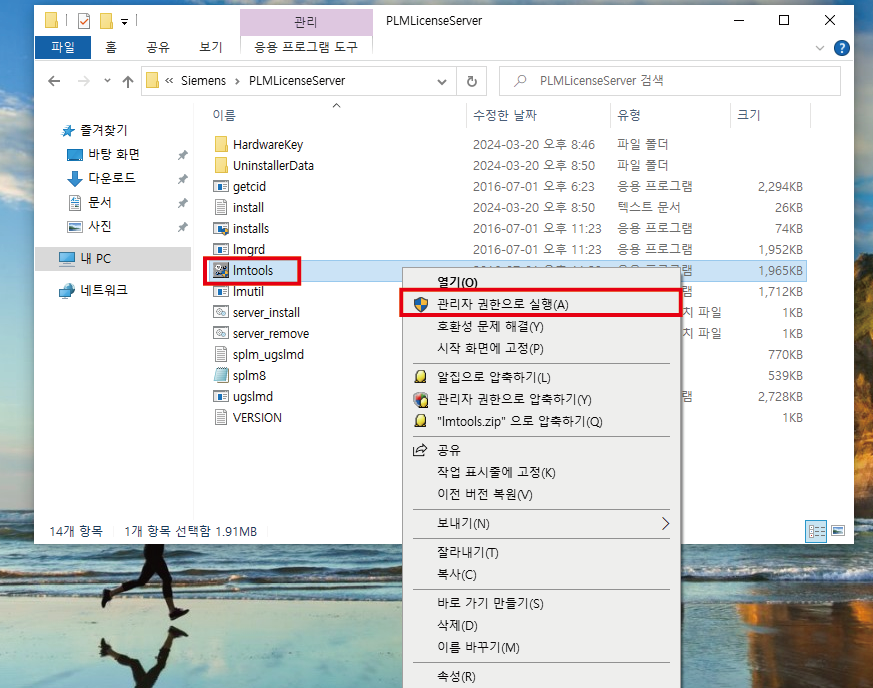Choose 이전 버전 복원(V)

click(x=541, y=494)
